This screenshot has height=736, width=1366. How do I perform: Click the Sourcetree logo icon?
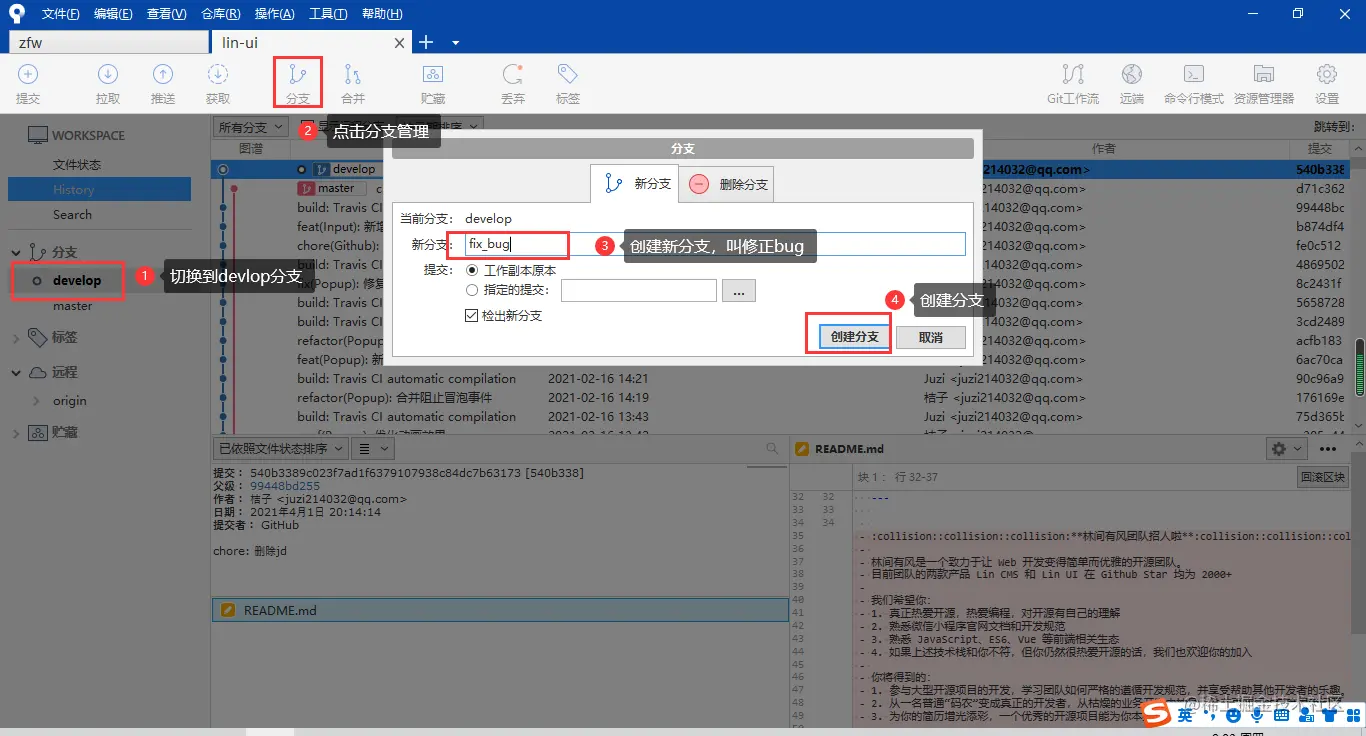[16, 13]
